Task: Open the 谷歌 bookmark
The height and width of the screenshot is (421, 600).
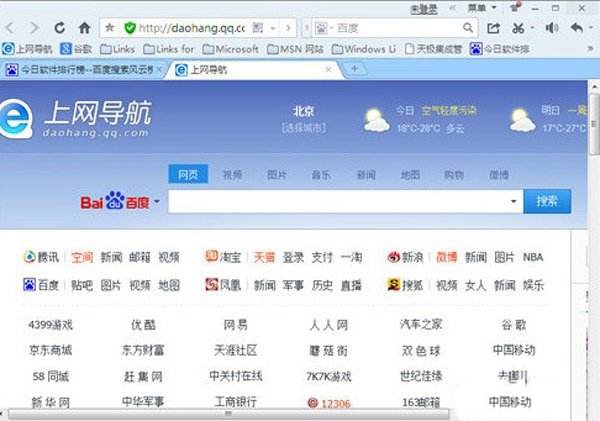Action: [76, 49]
